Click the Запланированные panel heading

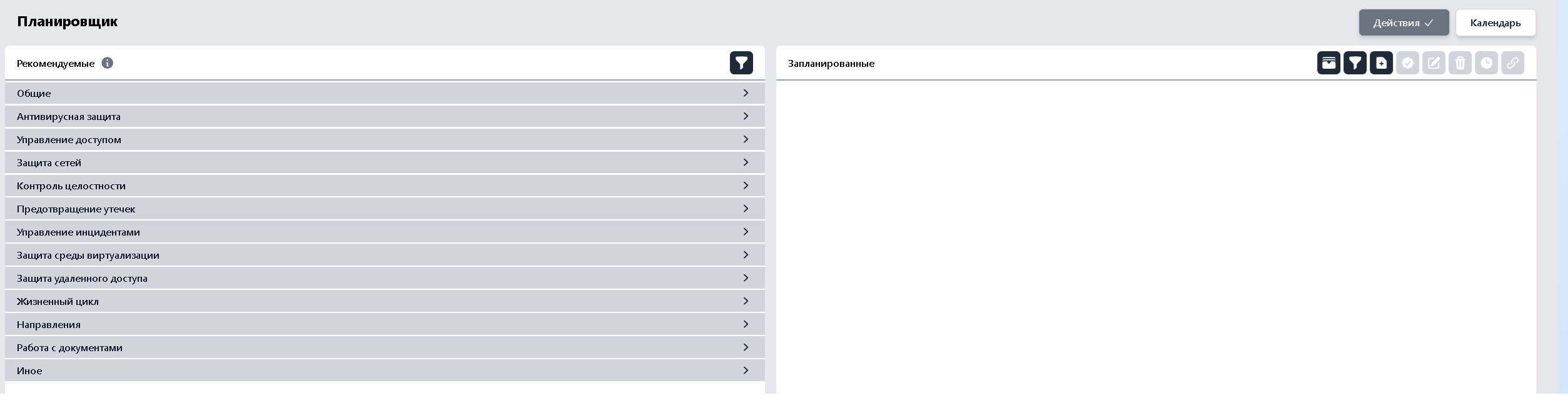(831, 64)
